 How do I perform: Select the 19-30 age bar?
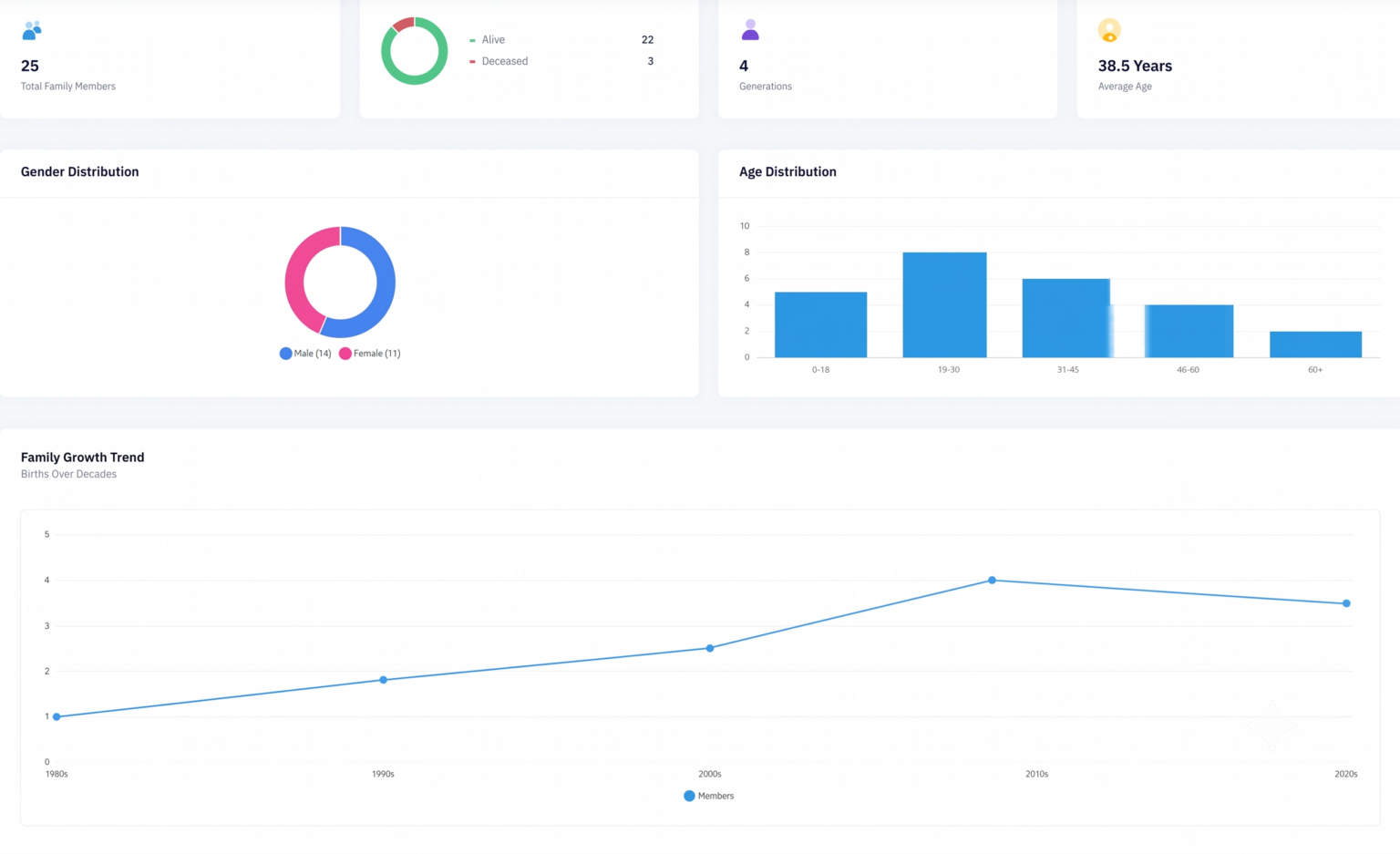[x=944, y=304]
